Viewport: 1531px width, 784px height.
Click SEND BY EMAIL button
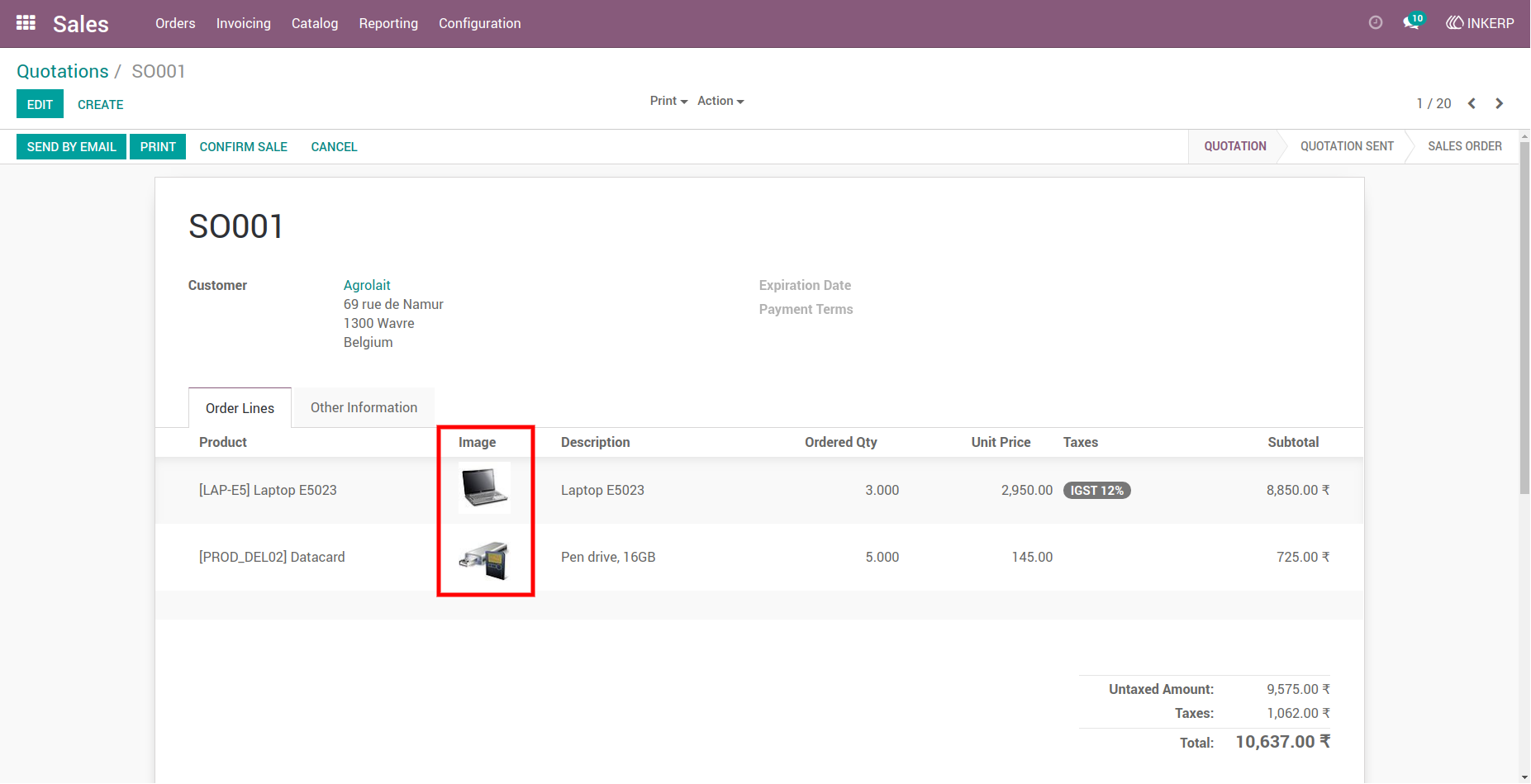coord(71,146)
